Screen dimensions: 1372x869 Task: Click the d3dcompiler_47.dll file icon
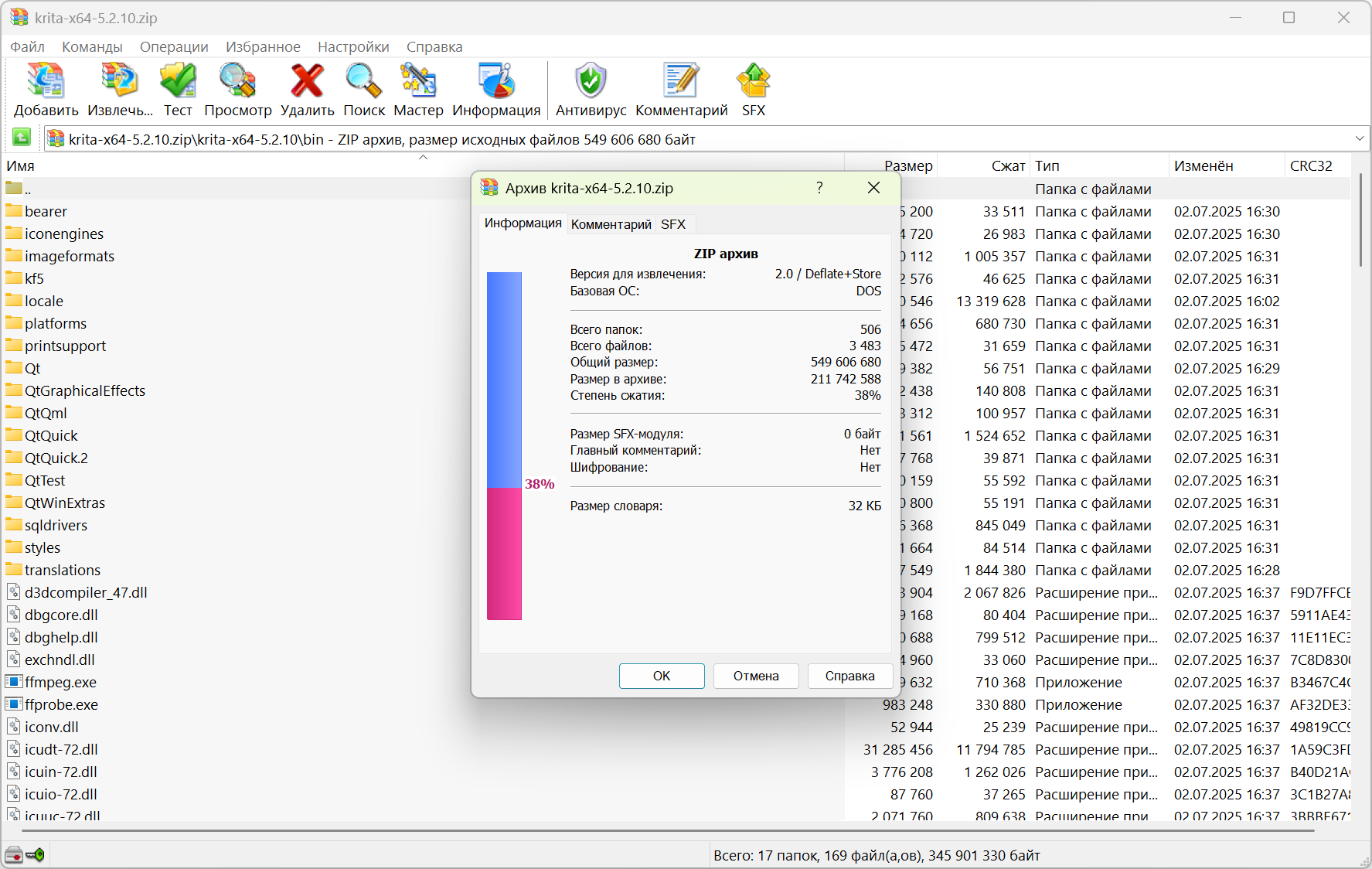pyautogui.click(x=13, y=592)
